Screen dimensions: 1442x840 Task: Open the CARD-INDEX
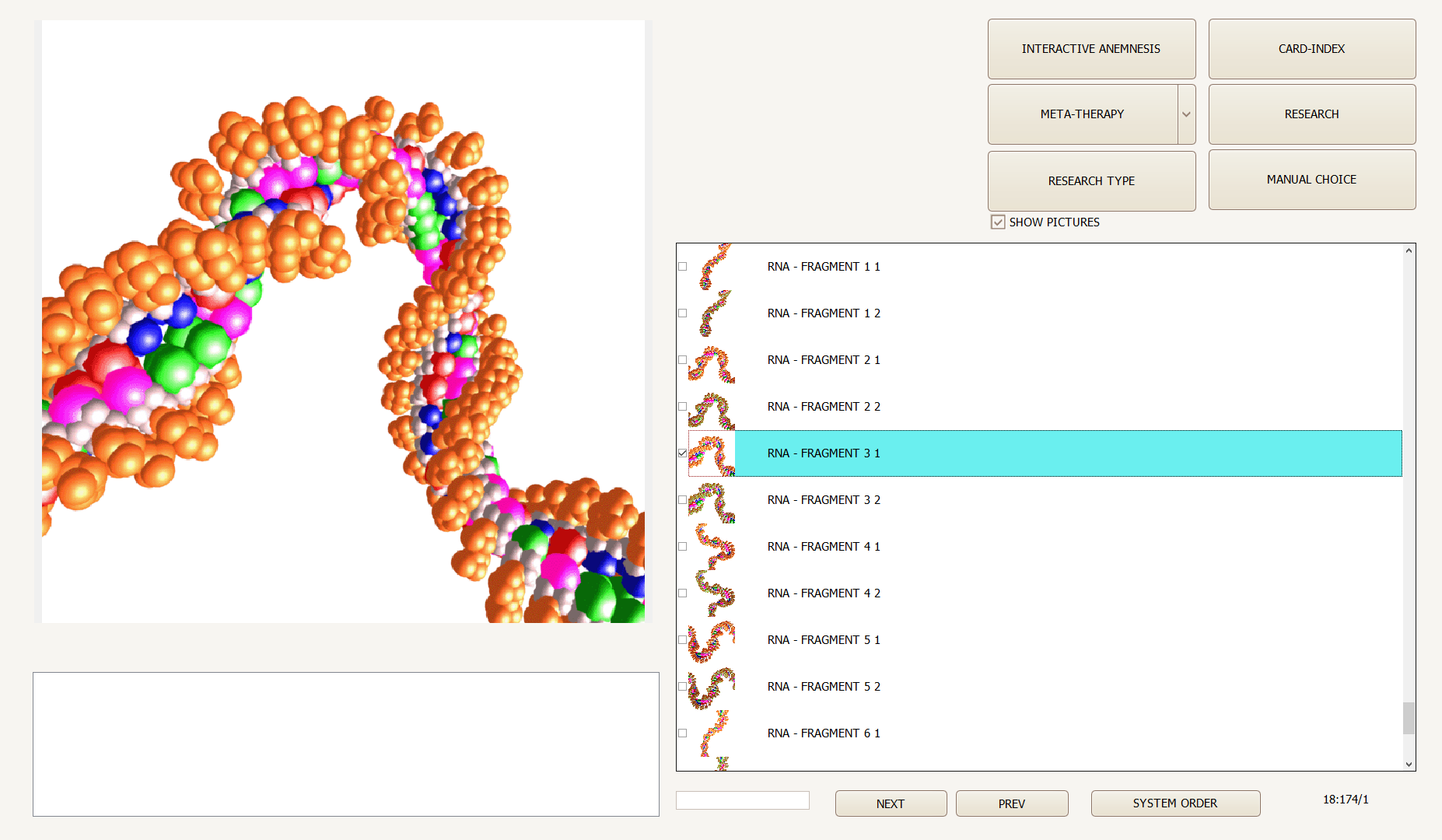click(1311, 49)
